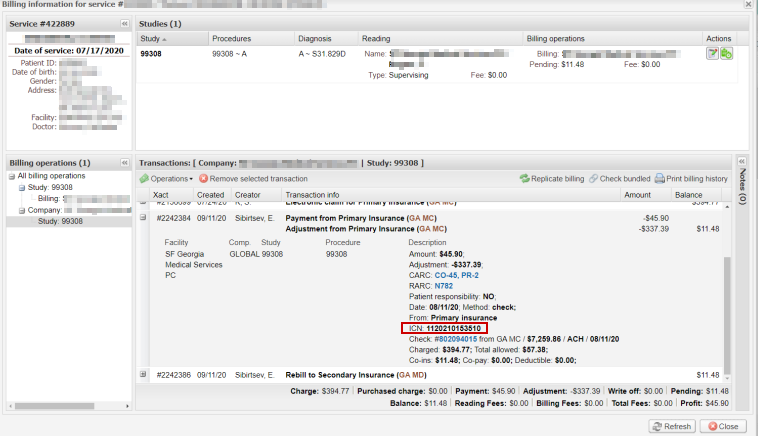
Task: Click Check bundled
Action: point(620,179)
